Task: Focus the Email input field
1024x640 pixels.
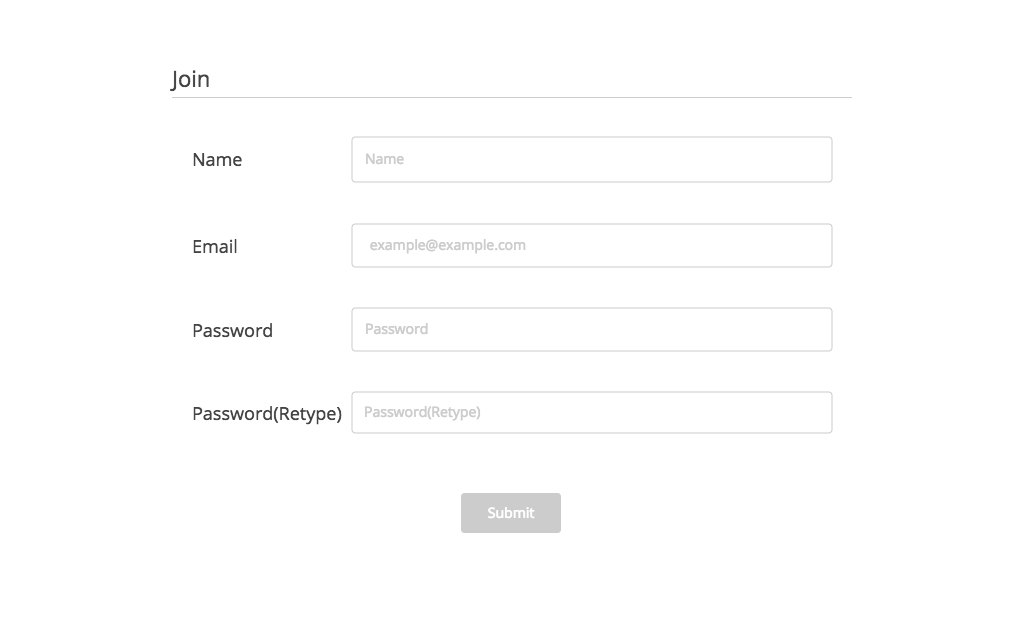Action: pos(591,246)
